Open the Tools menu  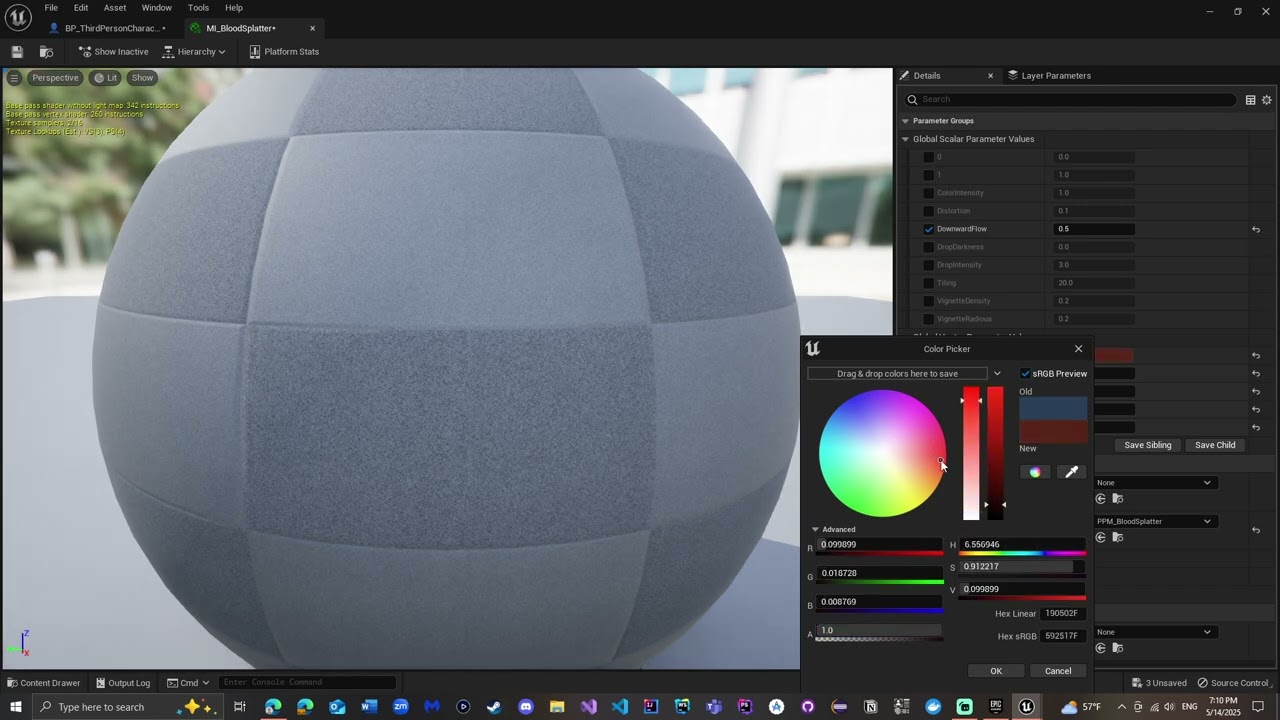[198, 8]
